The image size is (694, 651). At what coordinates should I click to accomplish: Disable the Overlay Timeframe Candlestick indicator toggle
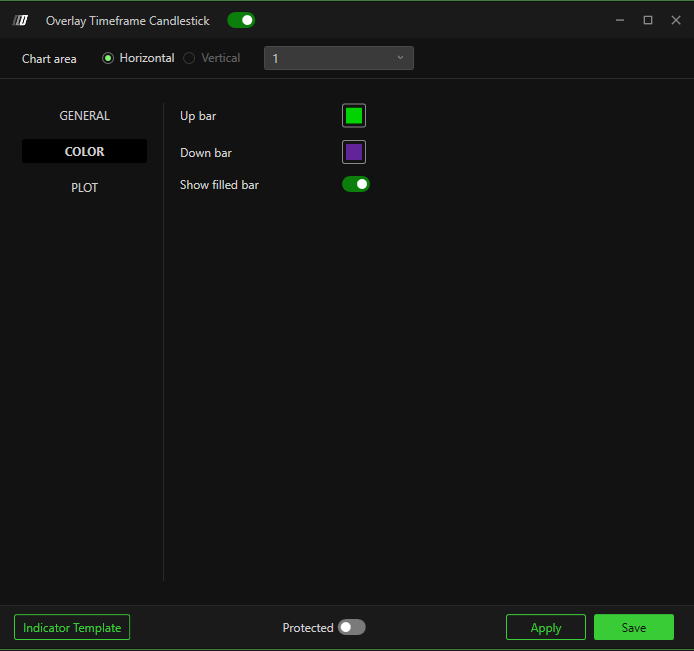[241, 20]
